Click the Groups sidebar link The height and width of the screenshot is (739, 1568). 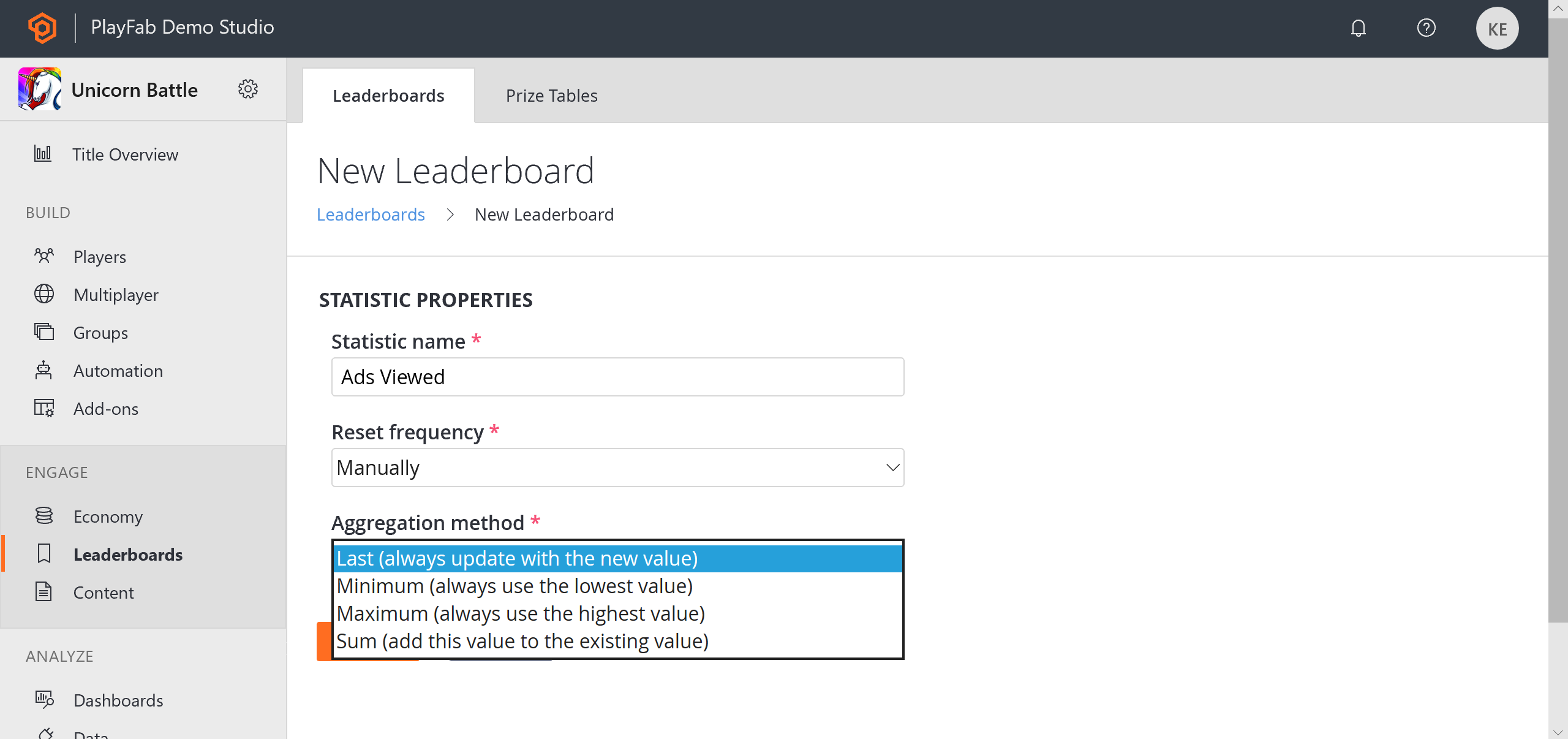point(99,332)
